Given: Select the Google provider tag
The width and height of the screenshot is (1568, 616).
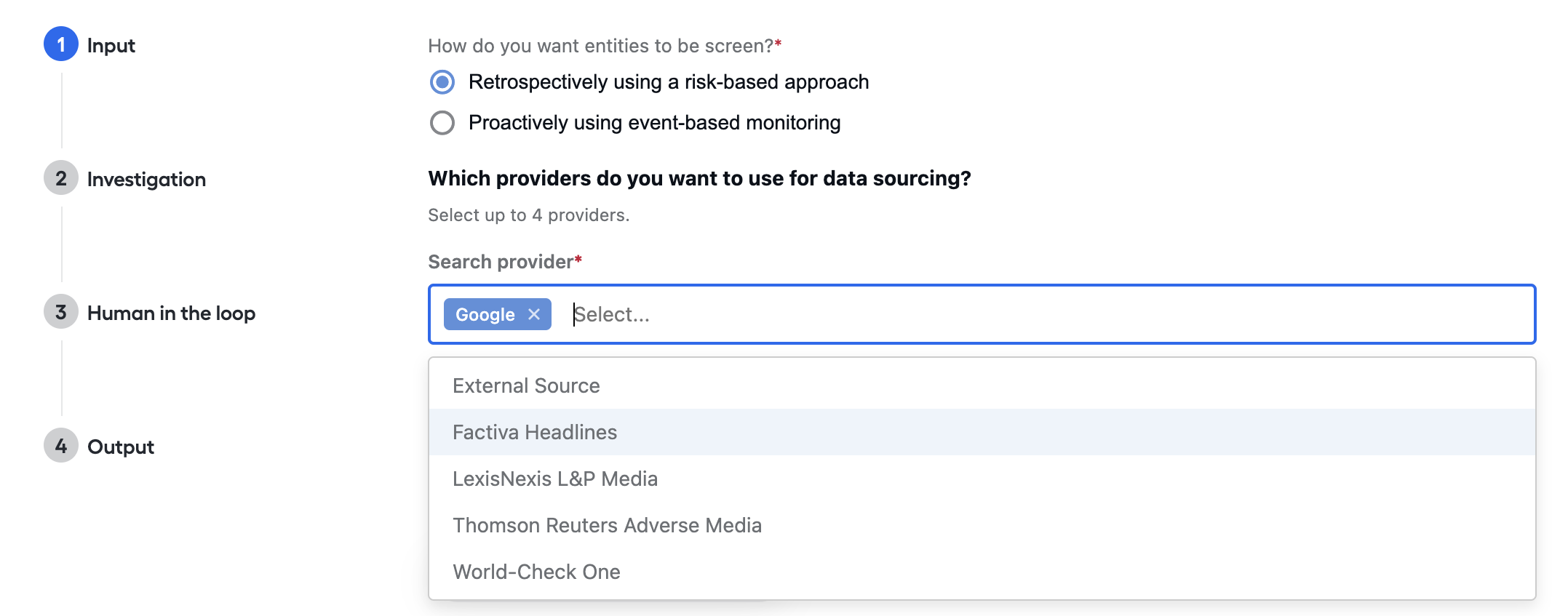Looking at the screenshot, I should [x=485, y=314].
